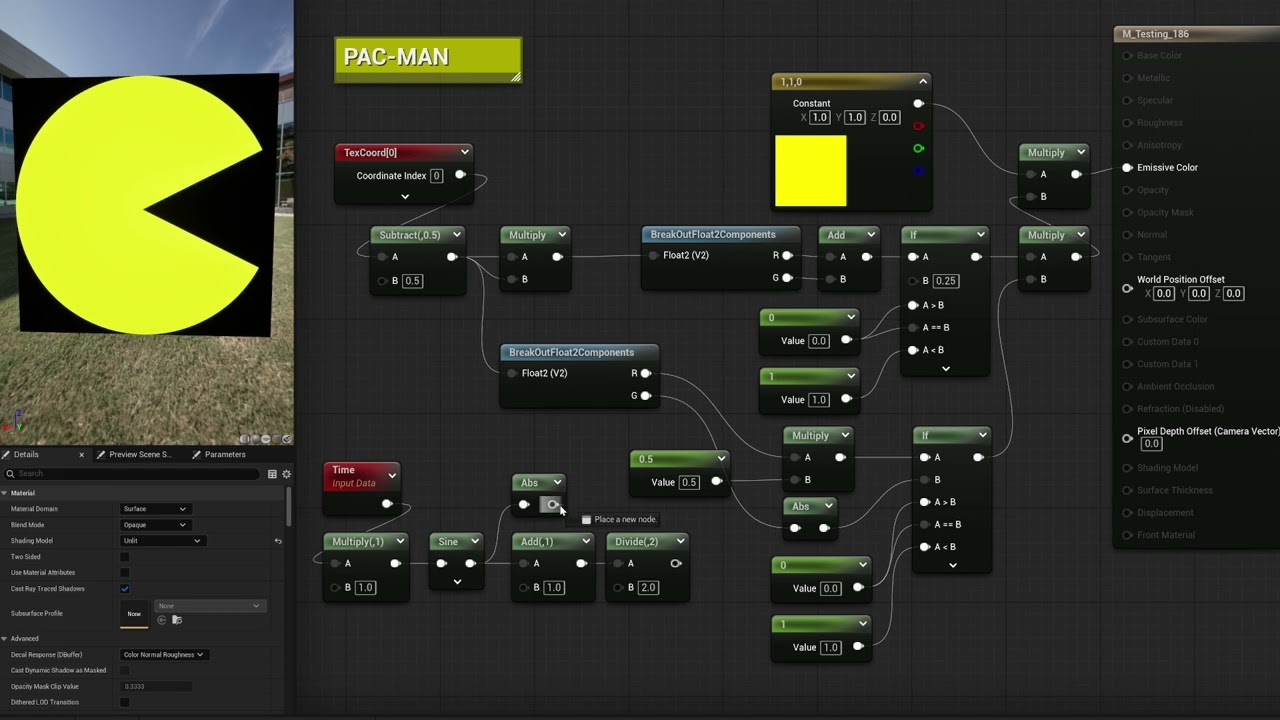The height and width of the screenshot is (720, 1280).
Task: Open the Material Domain dropdown
Action: 154,509
